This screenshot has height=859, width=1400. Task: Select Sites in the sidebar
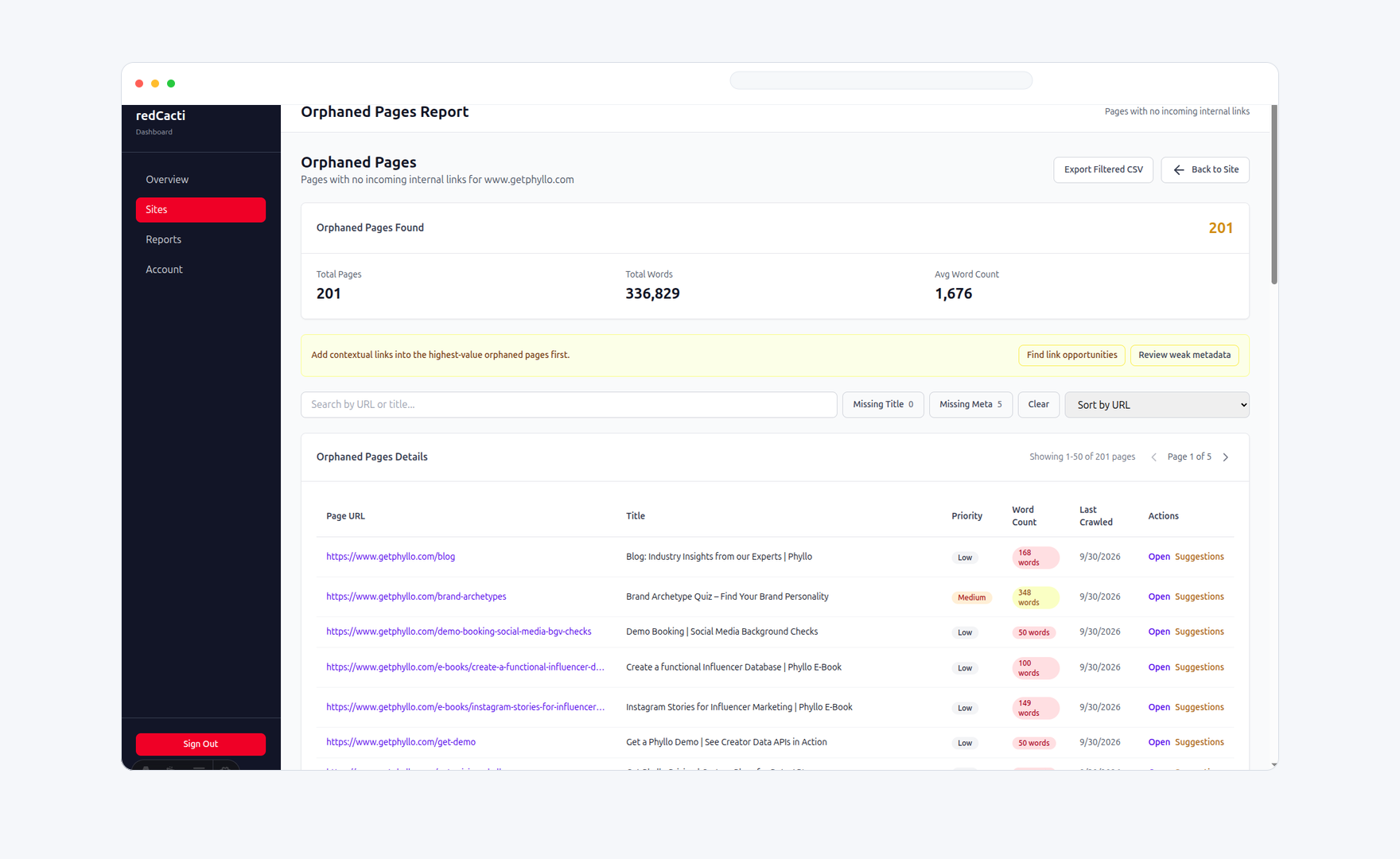pyautogui.click(x=200, y=210)
